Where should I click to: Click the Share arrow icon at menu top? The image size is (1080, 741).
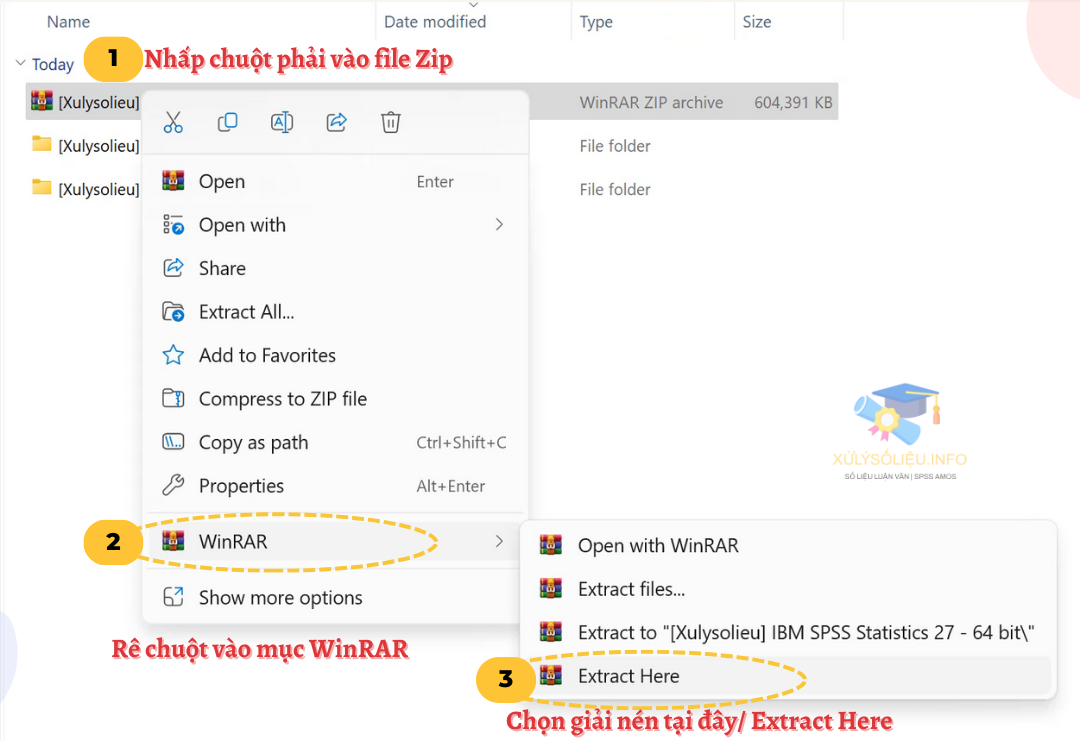pyautogui.click(x=336, y=123)
